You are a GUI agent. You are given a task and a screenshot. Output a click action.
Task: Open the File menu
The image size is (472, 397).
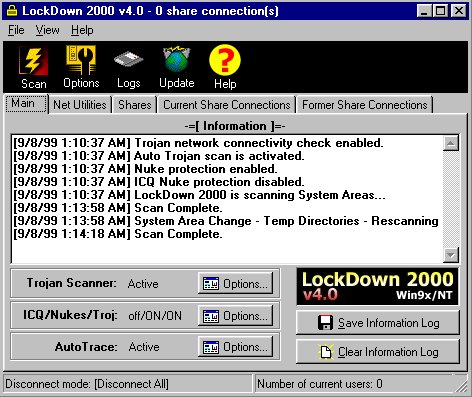pos(16,30)
